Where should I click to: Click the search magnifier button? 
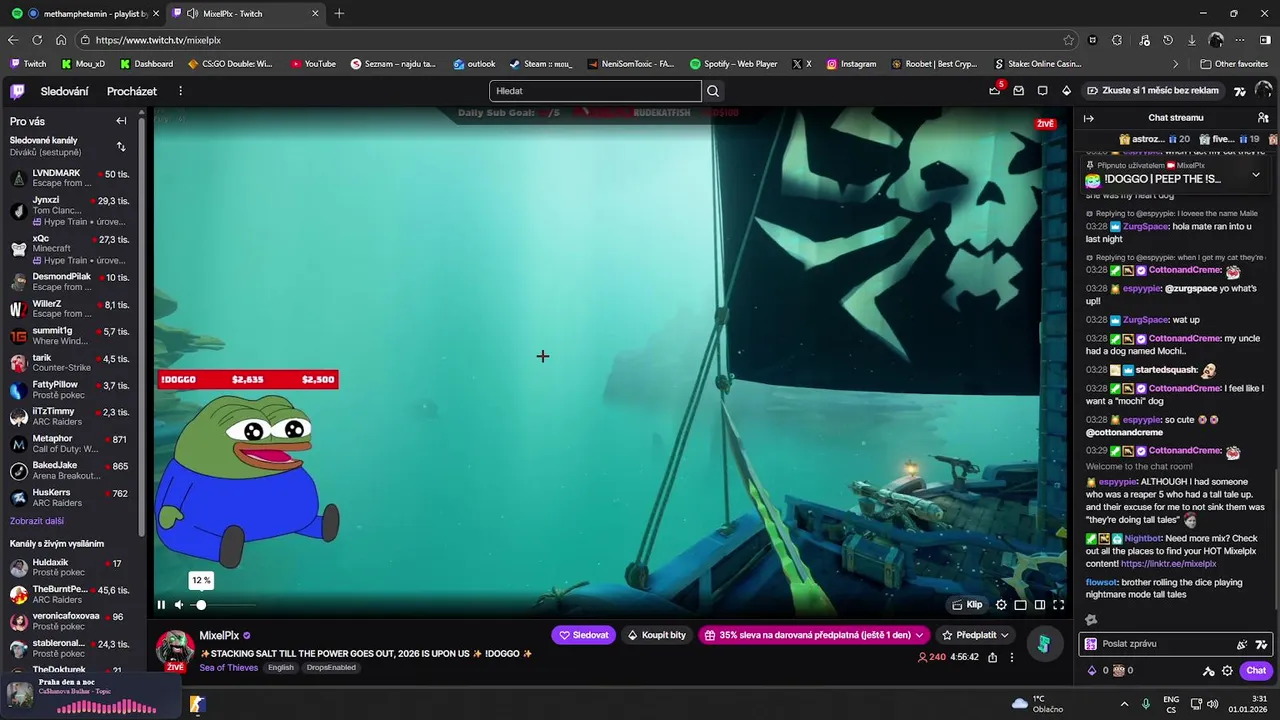(x=713, y=91)
